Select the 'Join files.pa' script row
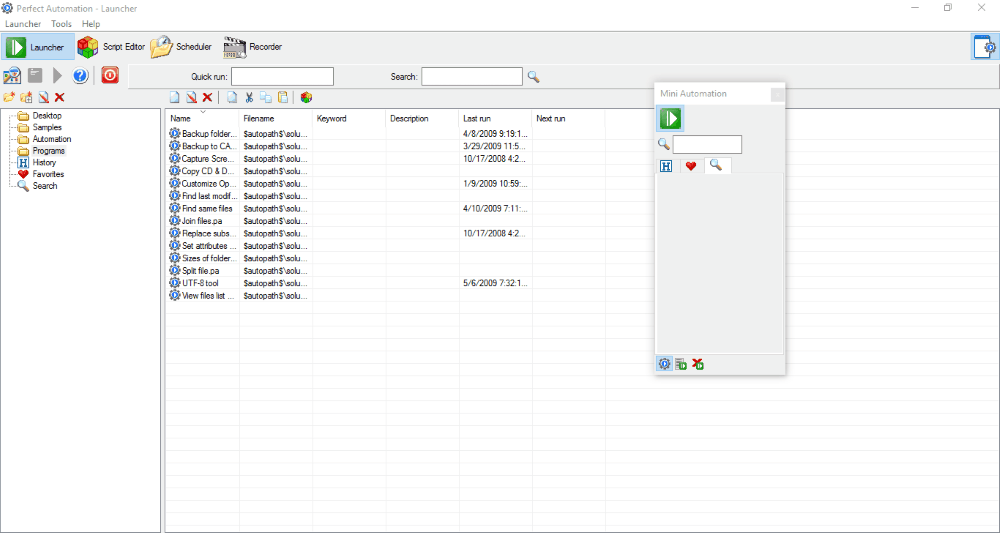Image resolution: width=1000 pixels, height=533 pixels. 385,221
